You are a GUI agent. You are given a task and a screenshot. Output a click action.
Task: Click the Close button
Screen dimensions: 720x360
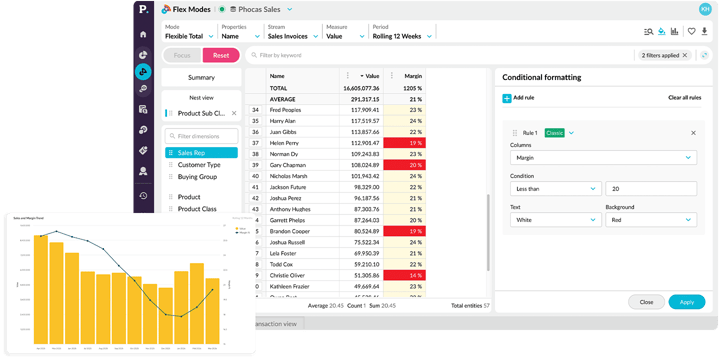(x=646, y=302)
